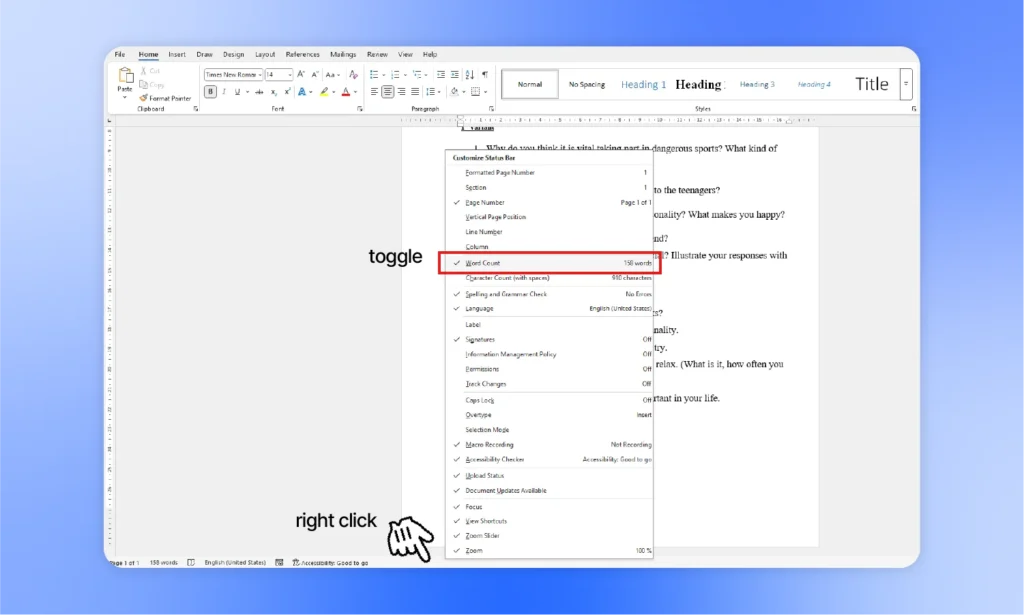The height and width of the screenshot is (615, 1024).
Task: Click the proofing book icon in status bar
Action: [191, 562]
